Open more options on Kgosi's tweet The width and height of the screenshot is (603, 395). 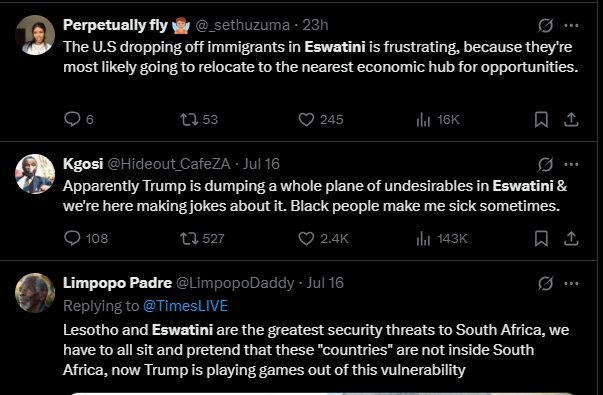571,165
